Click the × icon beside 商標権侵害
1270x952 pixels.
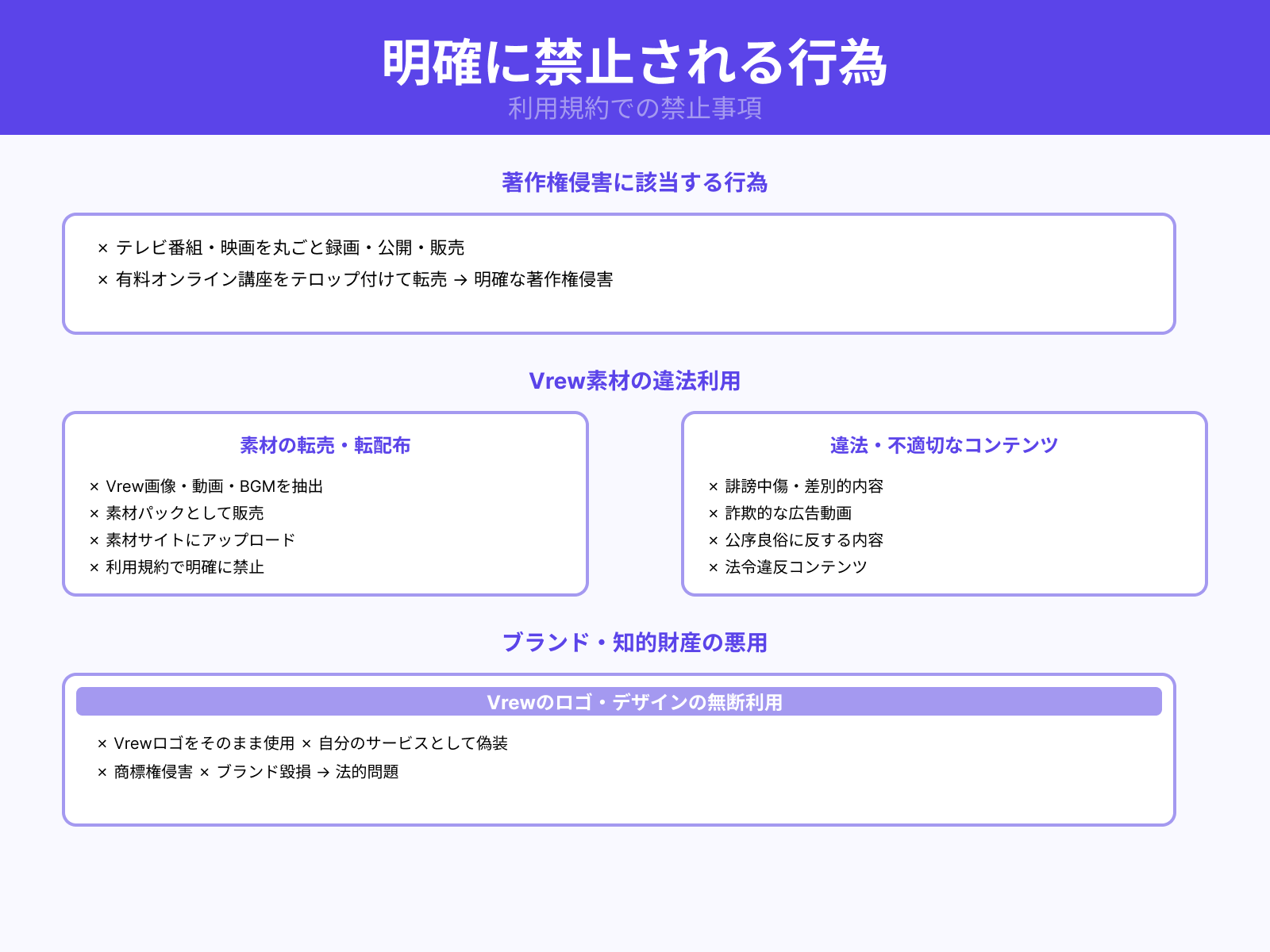pyautogui.click(x=102, y=770)
